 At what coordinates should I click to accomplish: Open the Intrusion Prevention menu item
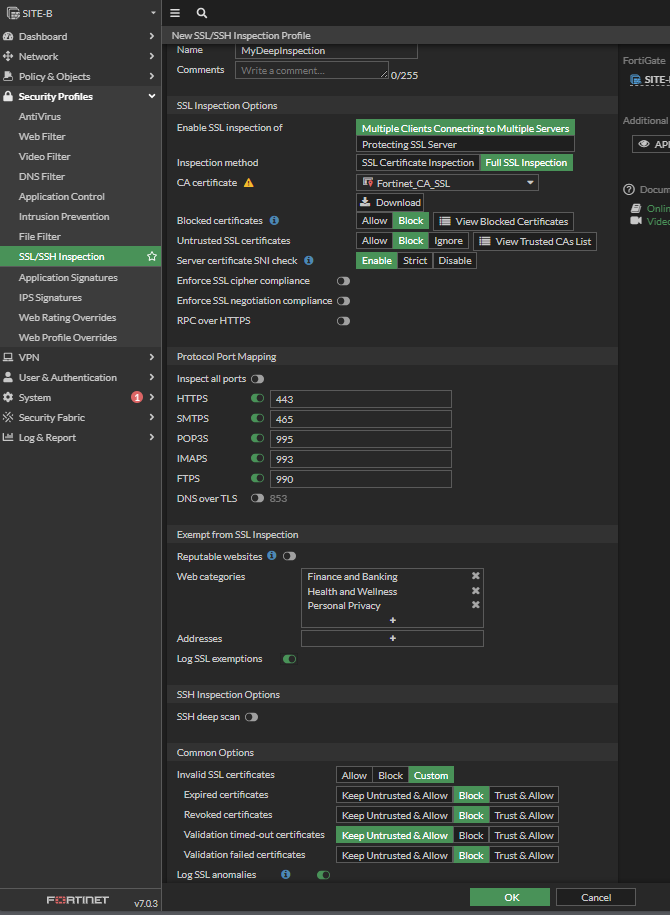click(64, 217)
